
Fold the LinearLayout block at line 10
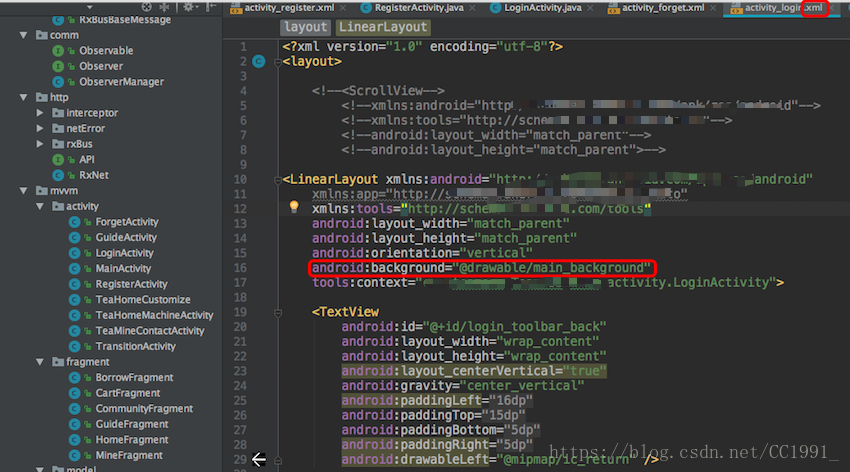click(278, 180)
